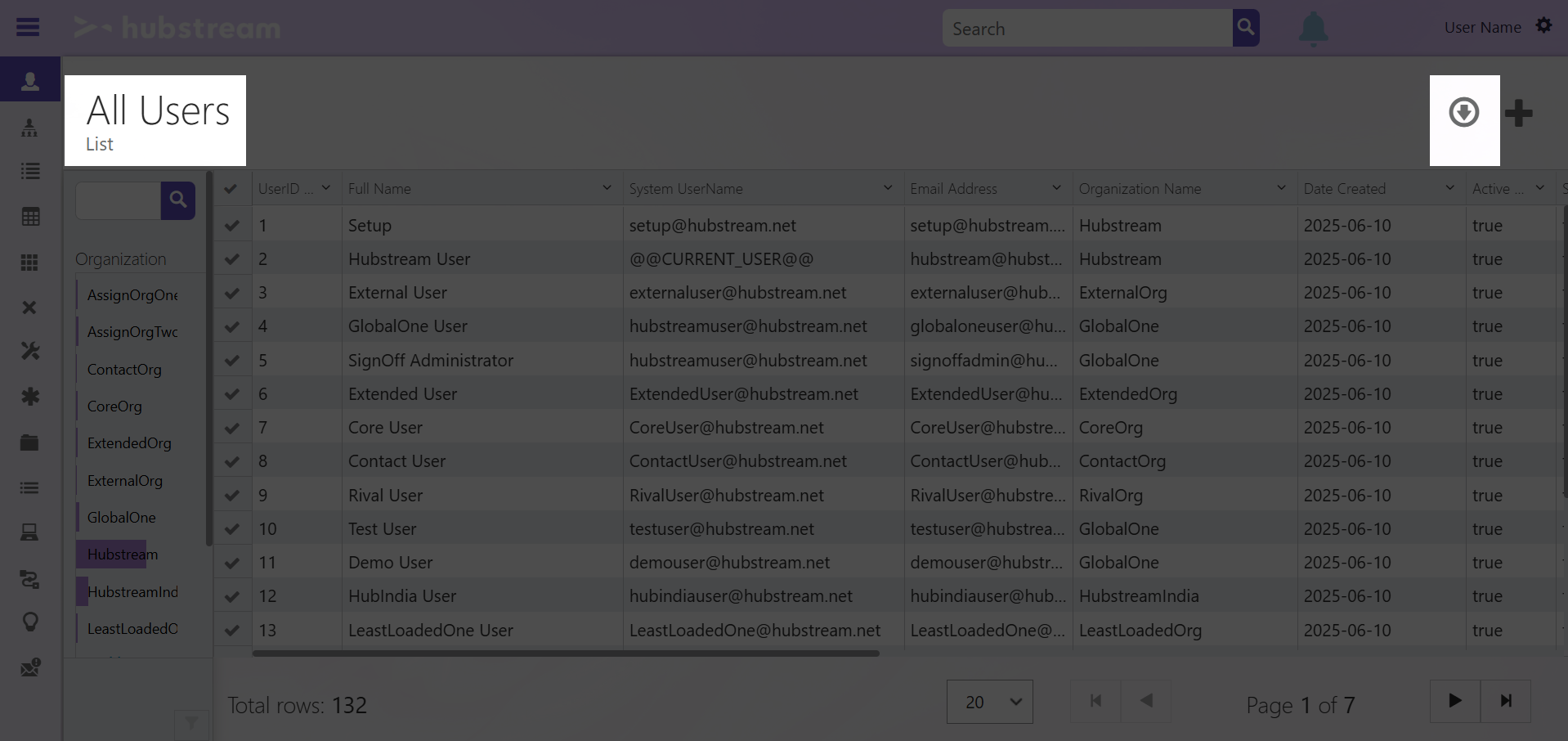
Task: Add a new user with the plus button
Action: coord(1519,113)
